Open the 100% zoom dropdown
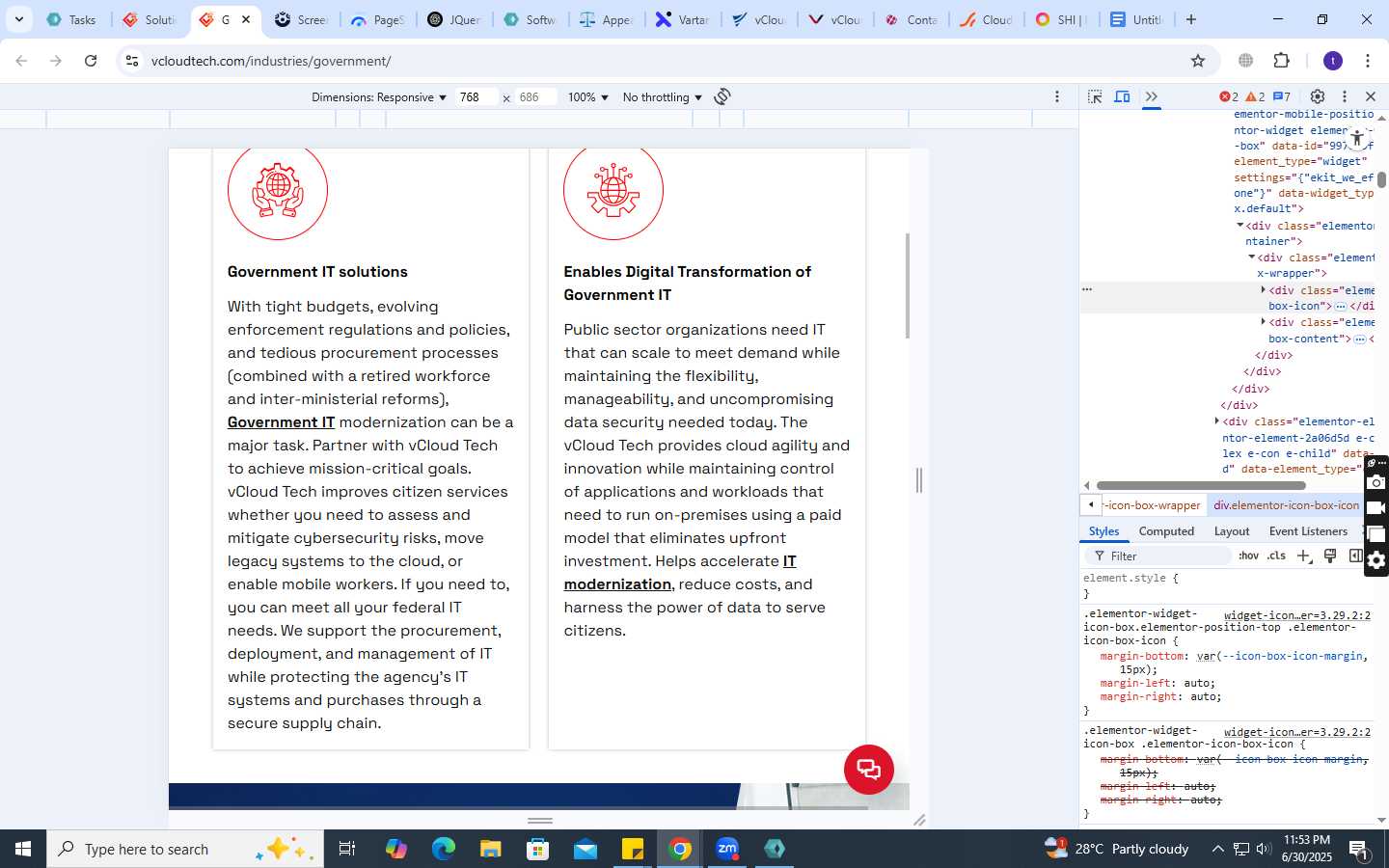 (588, 97)
